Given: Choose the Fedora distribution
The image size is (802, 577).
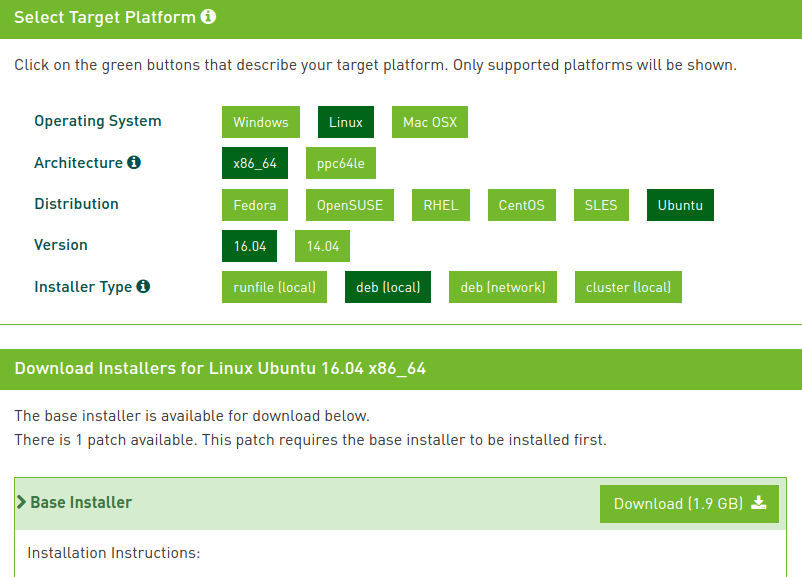Looking at the screenshot, I should point(255,205).
